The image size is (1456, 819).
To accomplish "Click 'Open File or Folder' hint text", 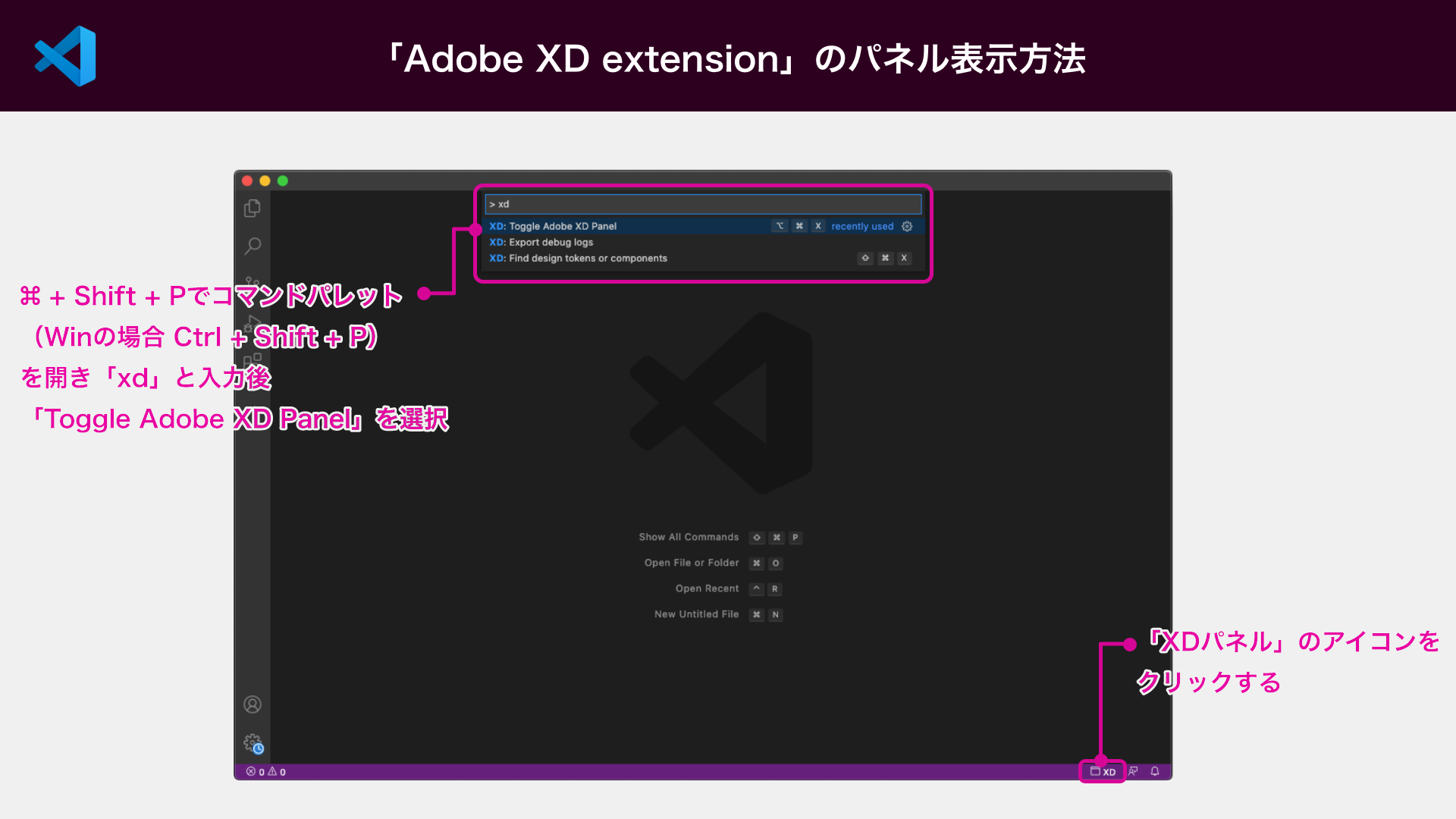I will [692, 563].
